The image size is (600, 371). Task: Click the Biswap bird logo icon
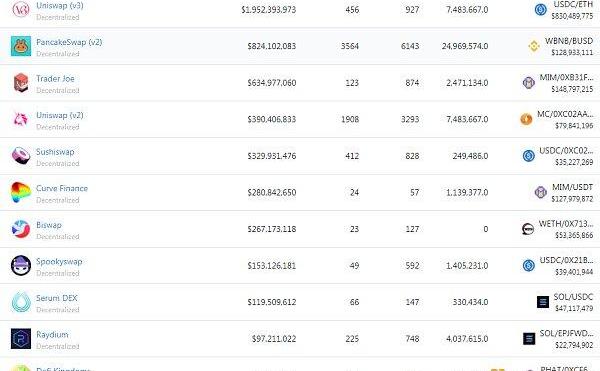point(21,229)
